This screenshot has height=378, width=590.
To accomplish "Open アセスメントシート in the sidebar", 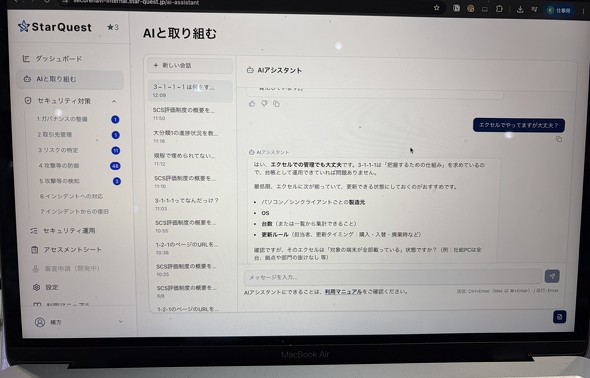I will tap(73, 249).
